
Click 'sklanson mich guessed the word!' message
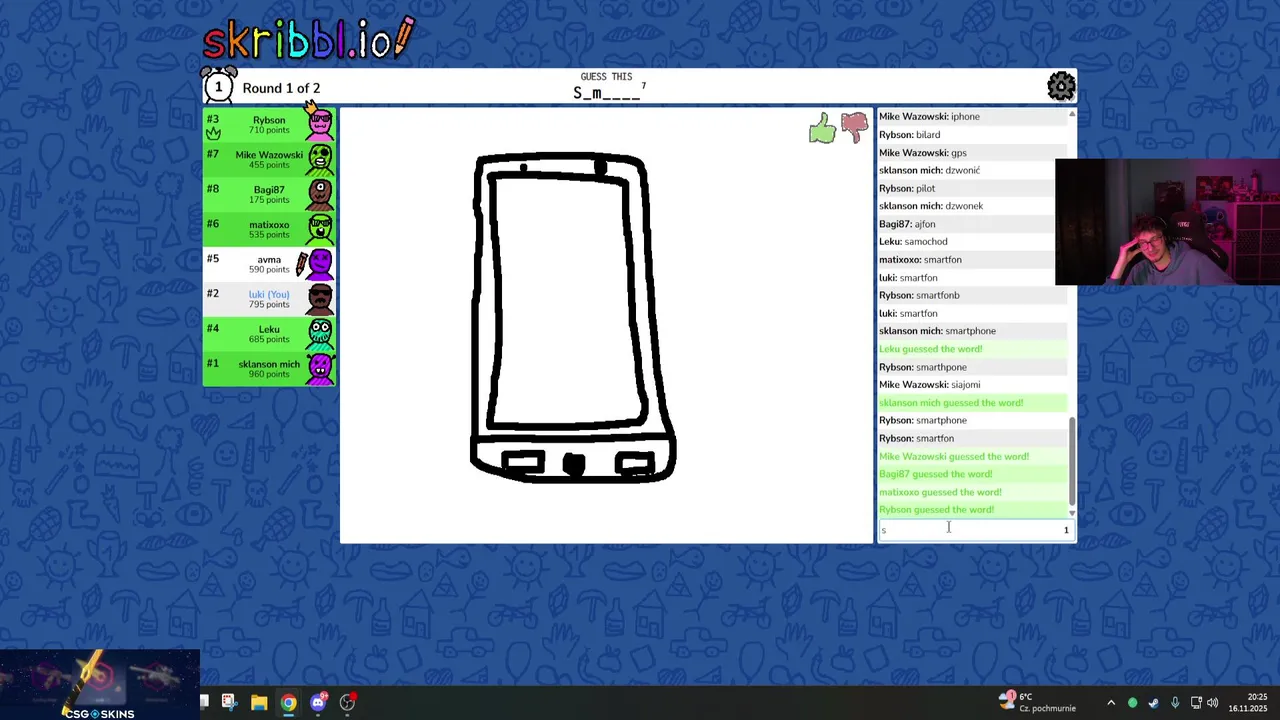tap(951, 403)
